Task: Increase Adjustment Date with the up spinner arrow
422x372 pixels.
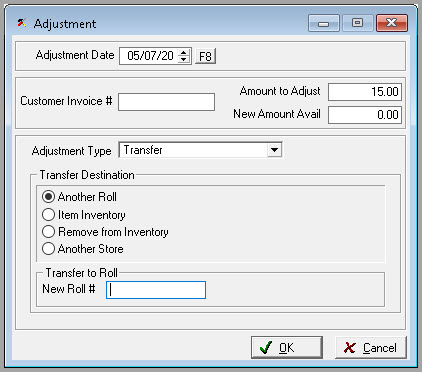Action: click(x=183, y=53)
